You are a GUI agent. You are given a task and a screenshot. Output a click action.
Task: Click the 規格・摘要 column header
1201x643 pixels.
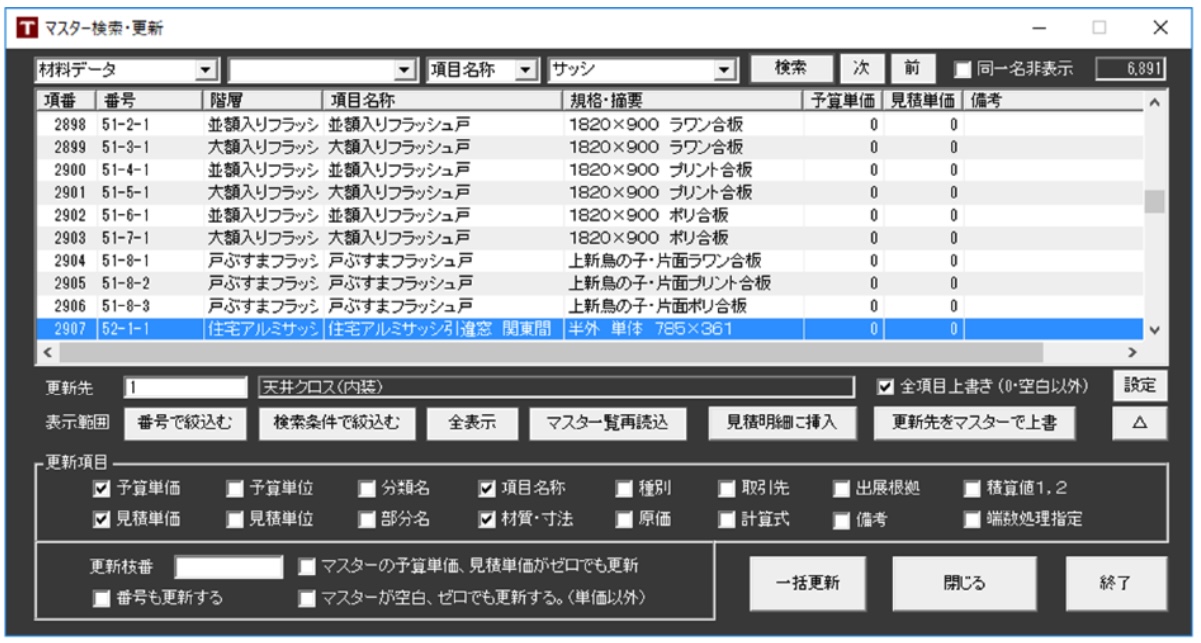click(x=682, y=100)
